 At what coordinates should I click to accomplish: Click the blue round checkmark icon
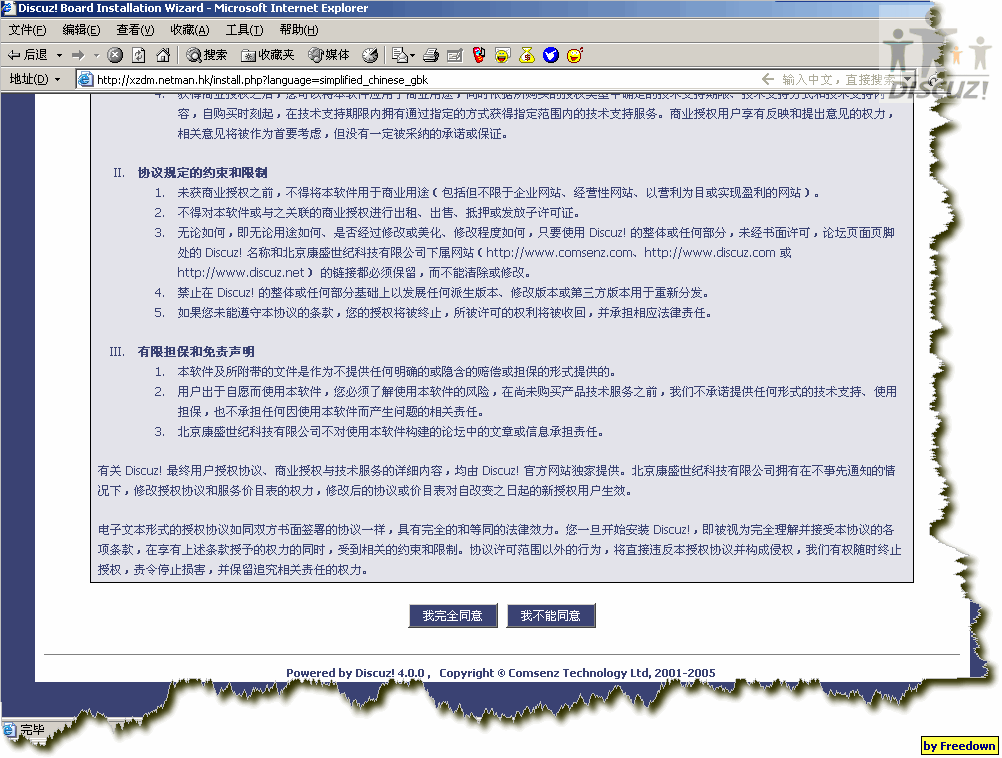coord(551,56)
